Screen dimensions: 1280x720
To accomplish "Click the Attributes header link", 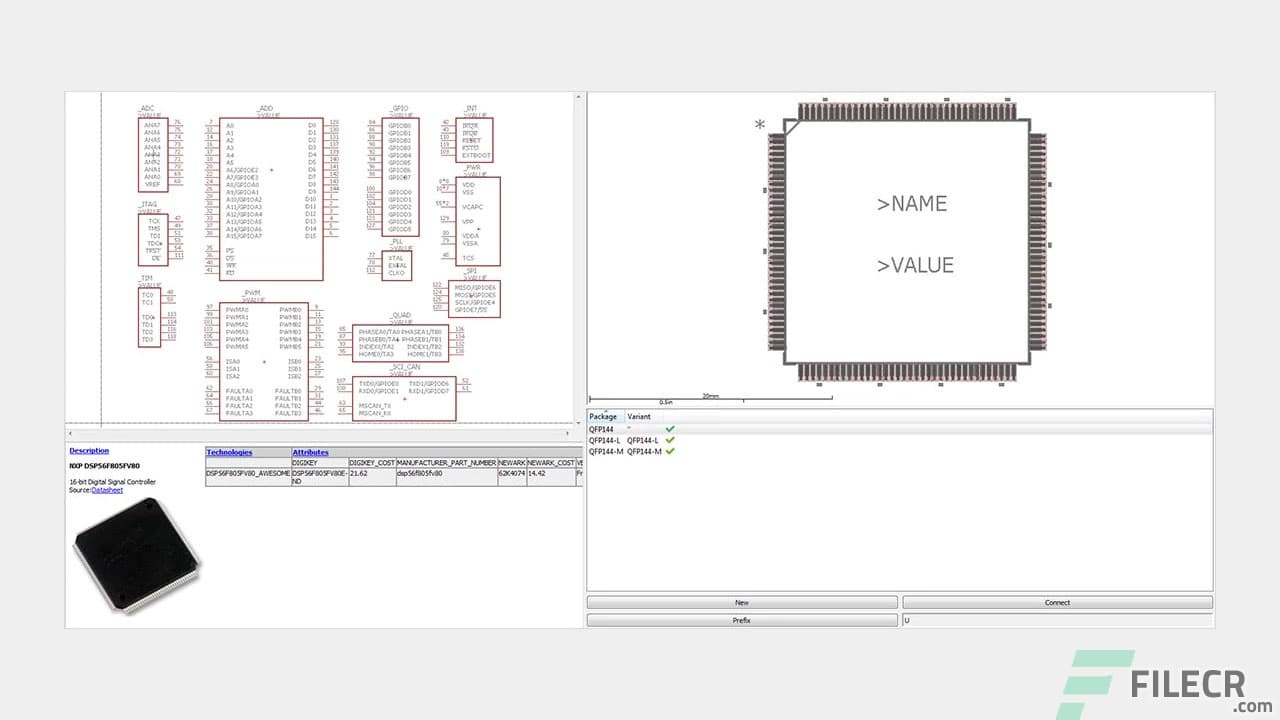I will click(x=309, y=451).
